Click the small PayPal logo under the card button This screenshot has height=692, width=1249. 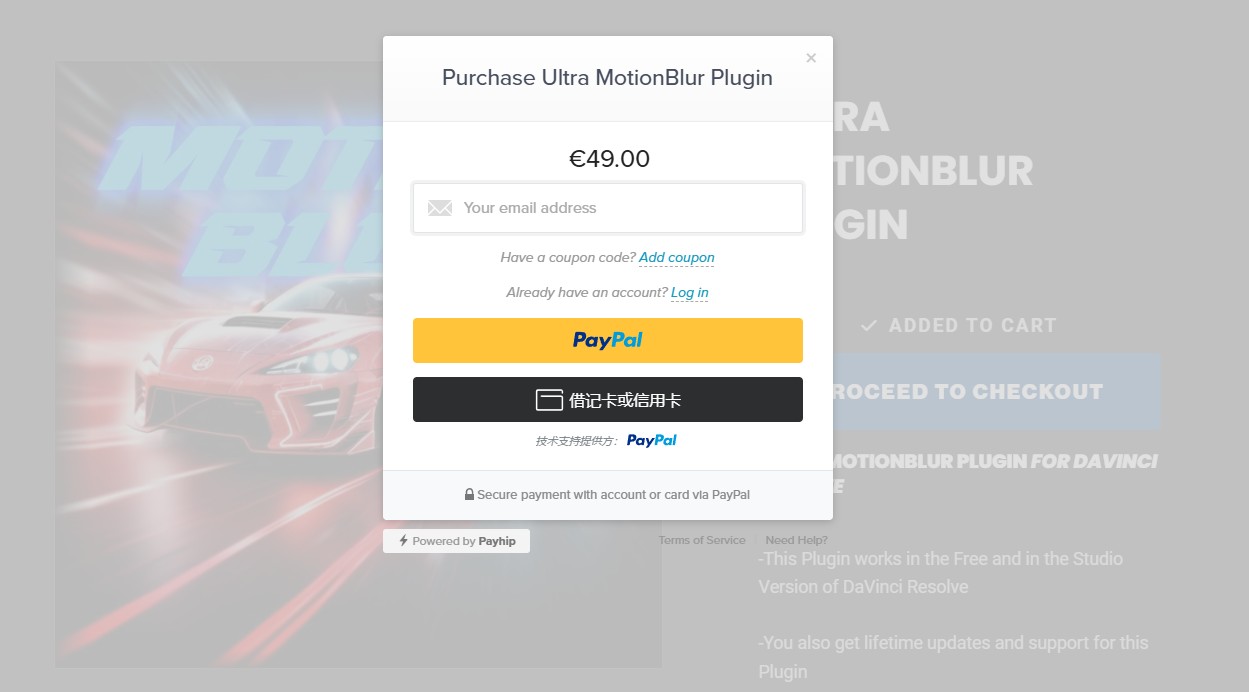click(x=652, y=441)
